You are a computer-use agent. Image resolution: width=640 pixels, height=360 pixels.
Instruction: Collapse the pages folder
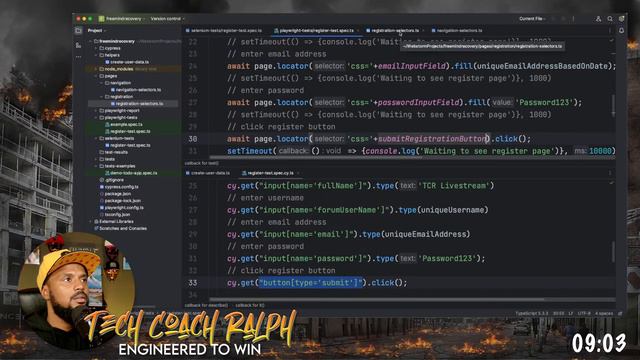coord(96,76)
